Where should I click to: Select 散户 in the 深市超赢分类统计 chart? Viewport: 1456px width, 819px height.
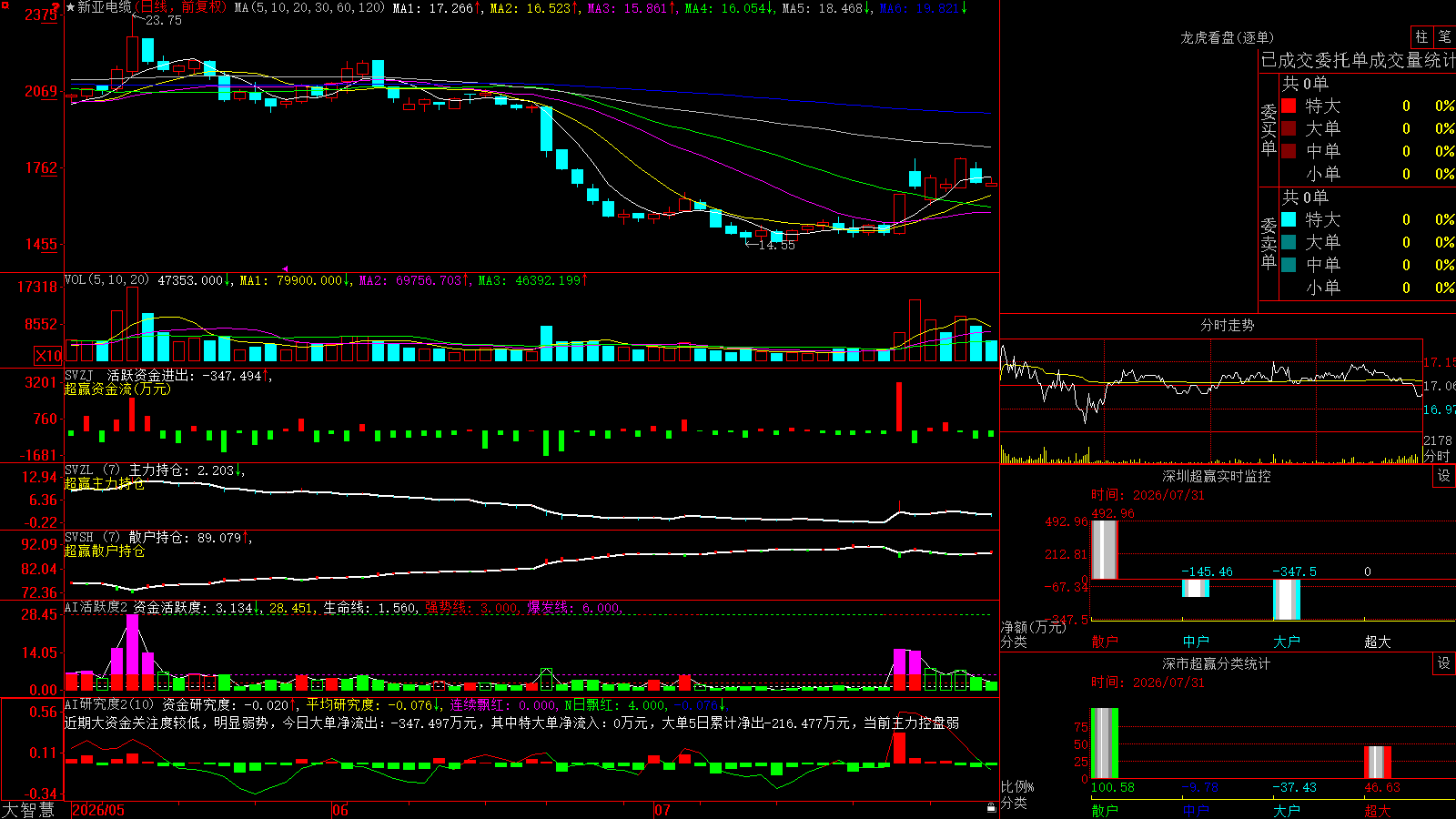[x=1105, y=811]
